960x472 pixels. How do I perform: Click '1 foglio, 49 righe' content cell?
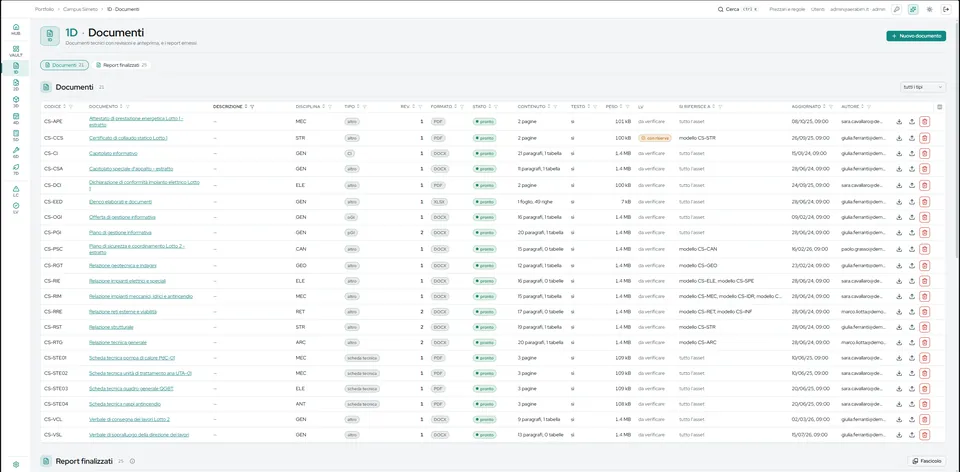point(535,201)
